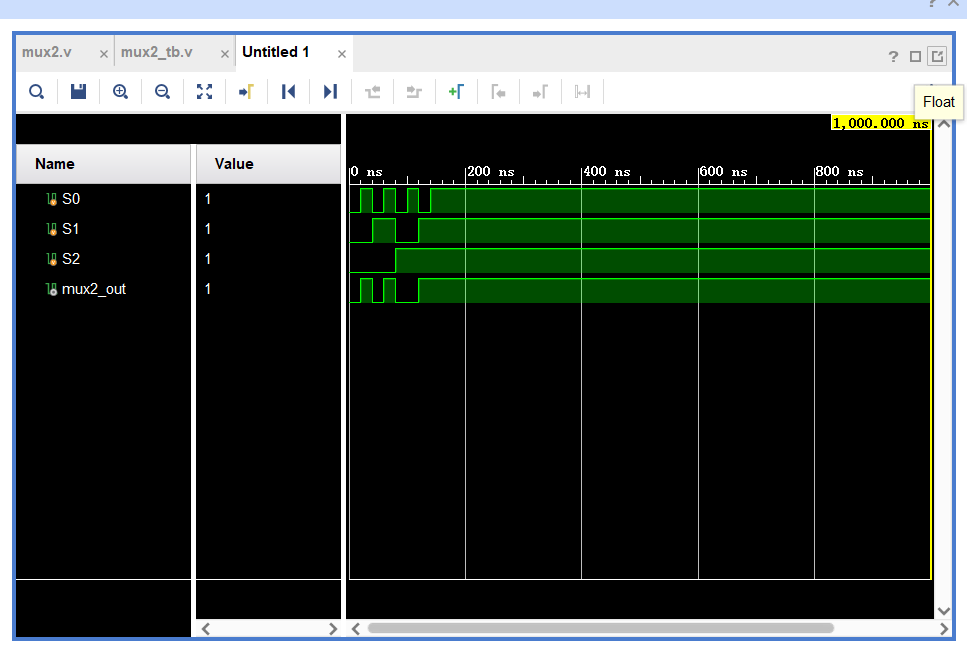Add a marker to the waveform
Image resolution: width=967 pixels, height=648 pixels.
point(456,92)
